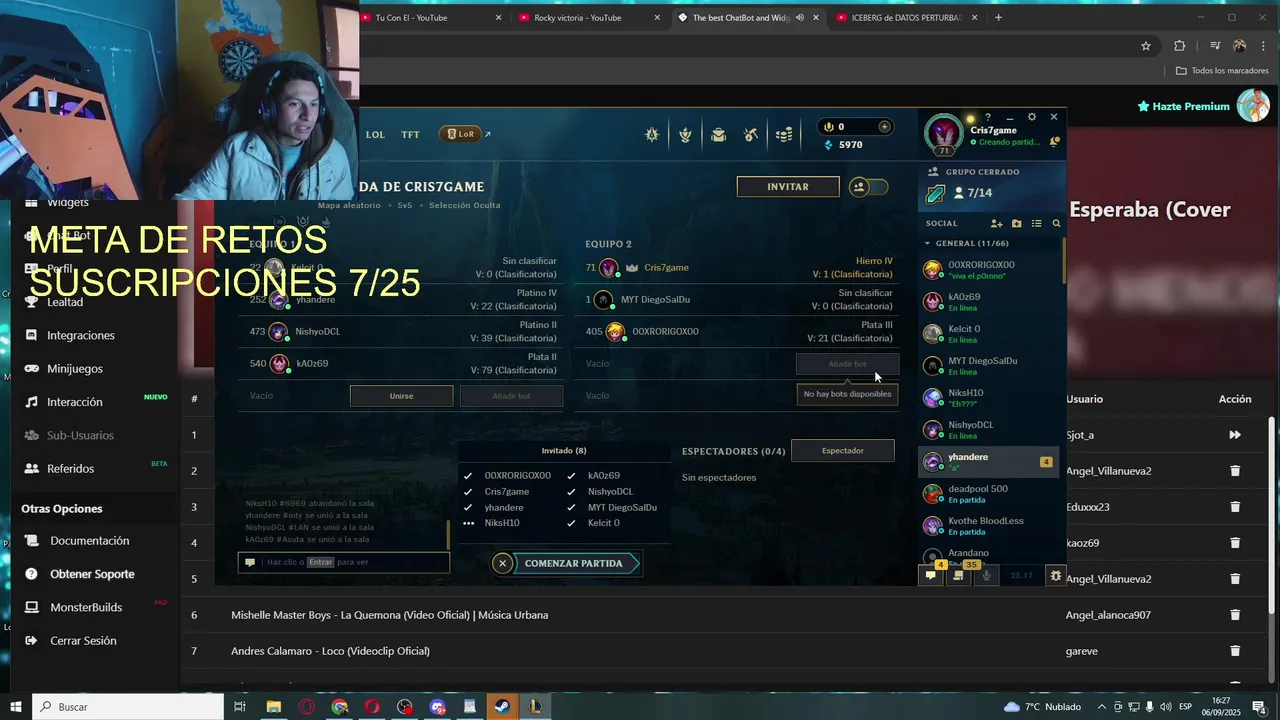This screenshot has height=720, width=1280.
Task: Open the Collection icon in League client header
Action: click(718, 135)
